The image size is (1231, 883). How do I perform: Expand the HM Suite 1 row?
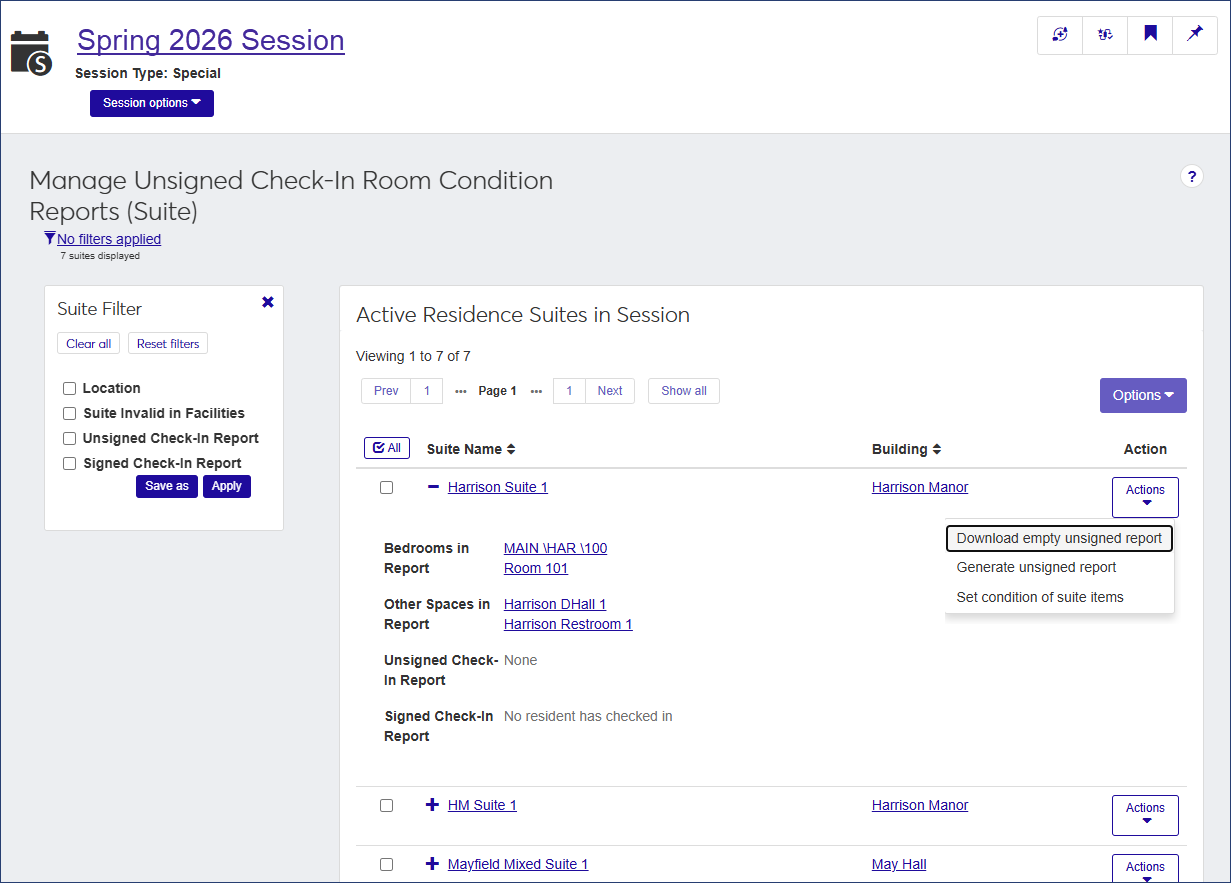[x=432, y=805]
